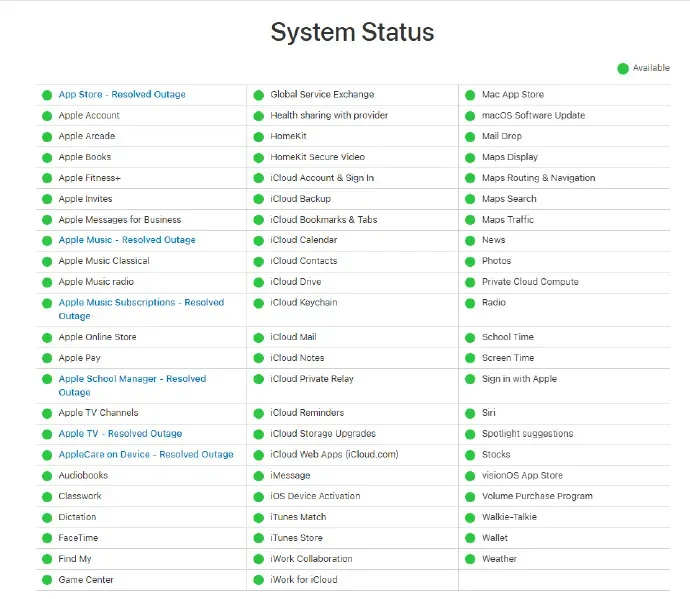This screenshot has height=599, width=690.
Task: Click green status dot beside HomeKit
Action: (x=259, y=137)
